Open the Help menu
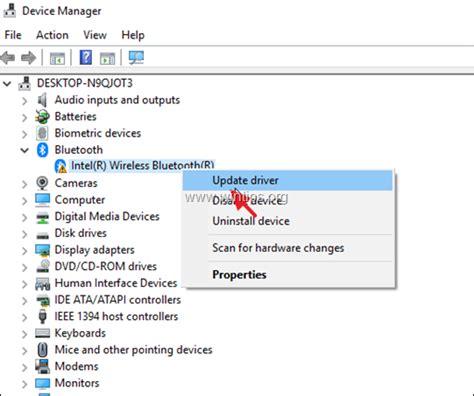Image resolution: width=474 pixels, height=396 pixels. tap(133, 35)
